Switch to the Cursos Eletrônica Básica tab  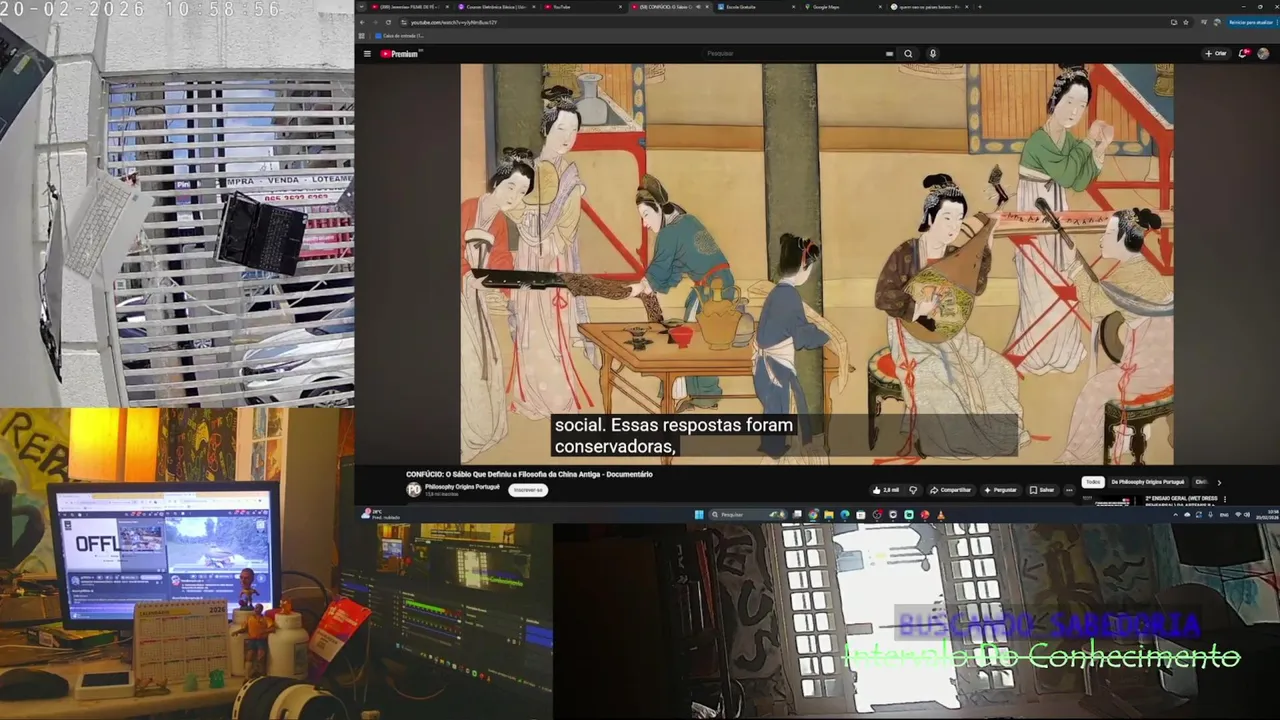(x=495, y=7)
